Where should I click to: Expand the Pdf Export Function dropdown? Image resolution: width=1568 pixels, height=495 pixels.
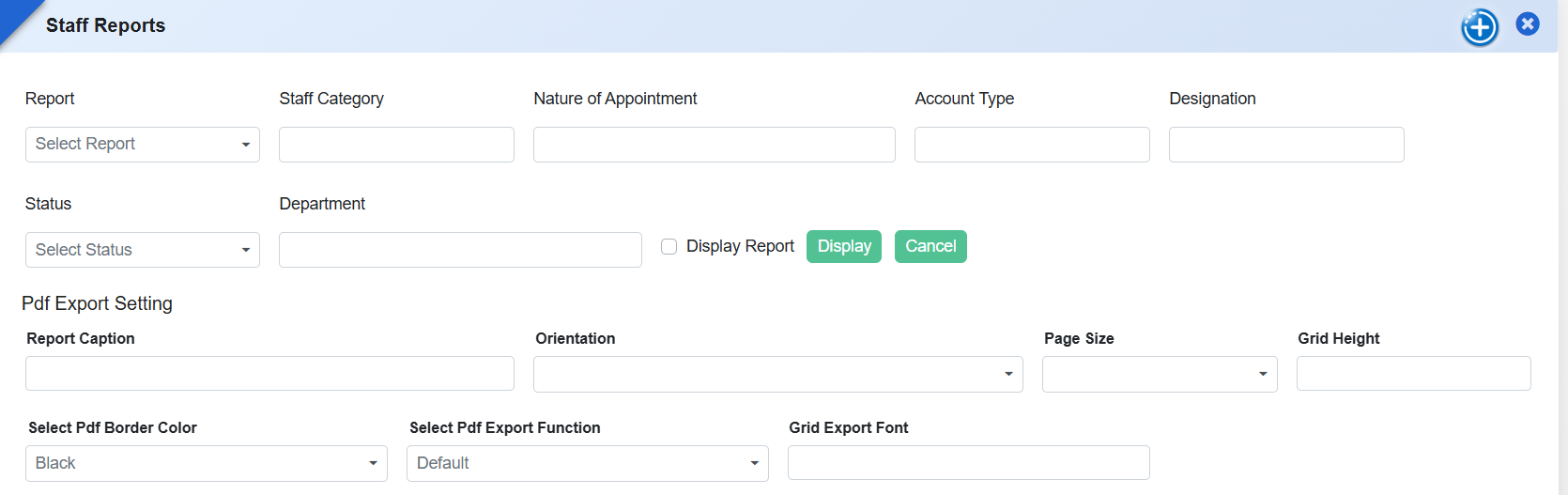point(587,463)
